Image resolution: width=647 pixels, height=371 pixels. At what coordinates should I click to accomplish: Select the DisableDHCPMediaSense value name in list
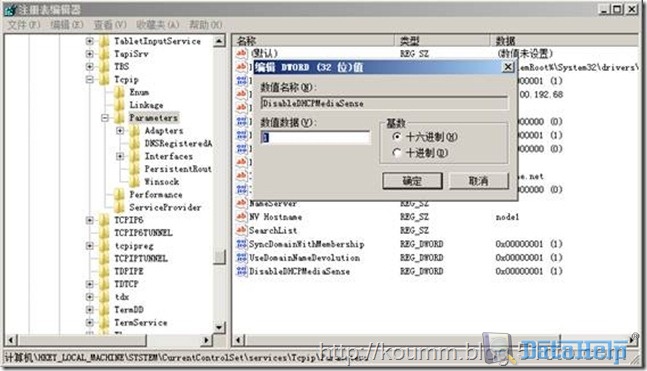300,272
